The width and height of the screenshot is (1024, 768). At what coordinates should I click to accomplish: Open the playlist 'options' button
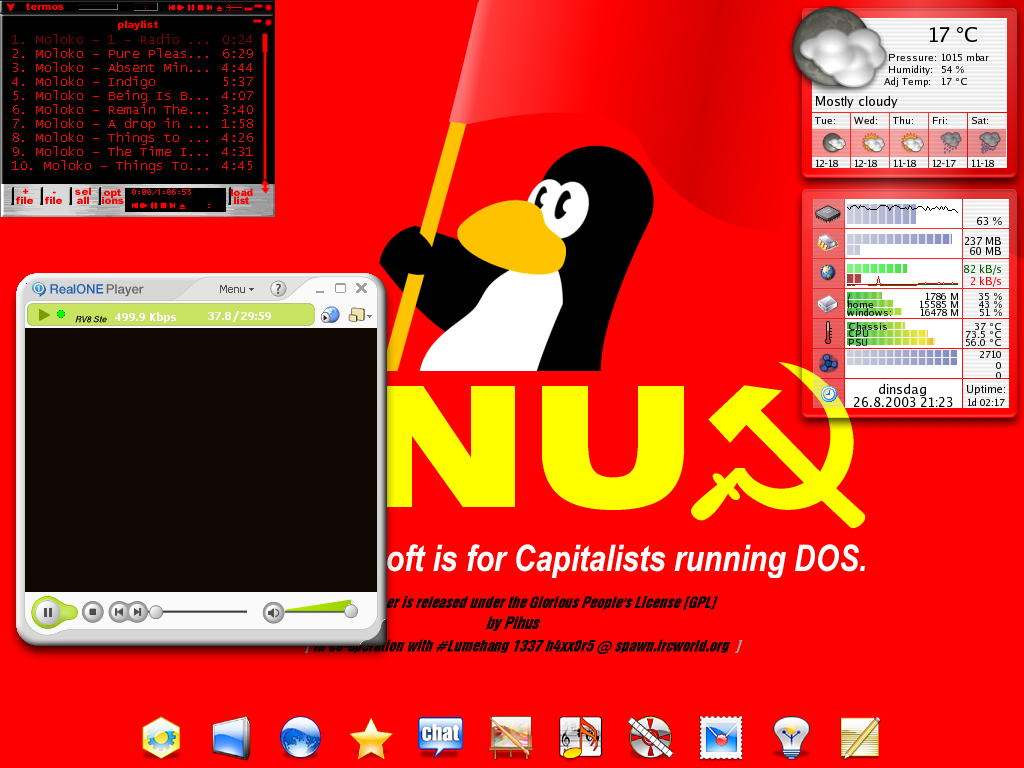click(x=112, y=197)
